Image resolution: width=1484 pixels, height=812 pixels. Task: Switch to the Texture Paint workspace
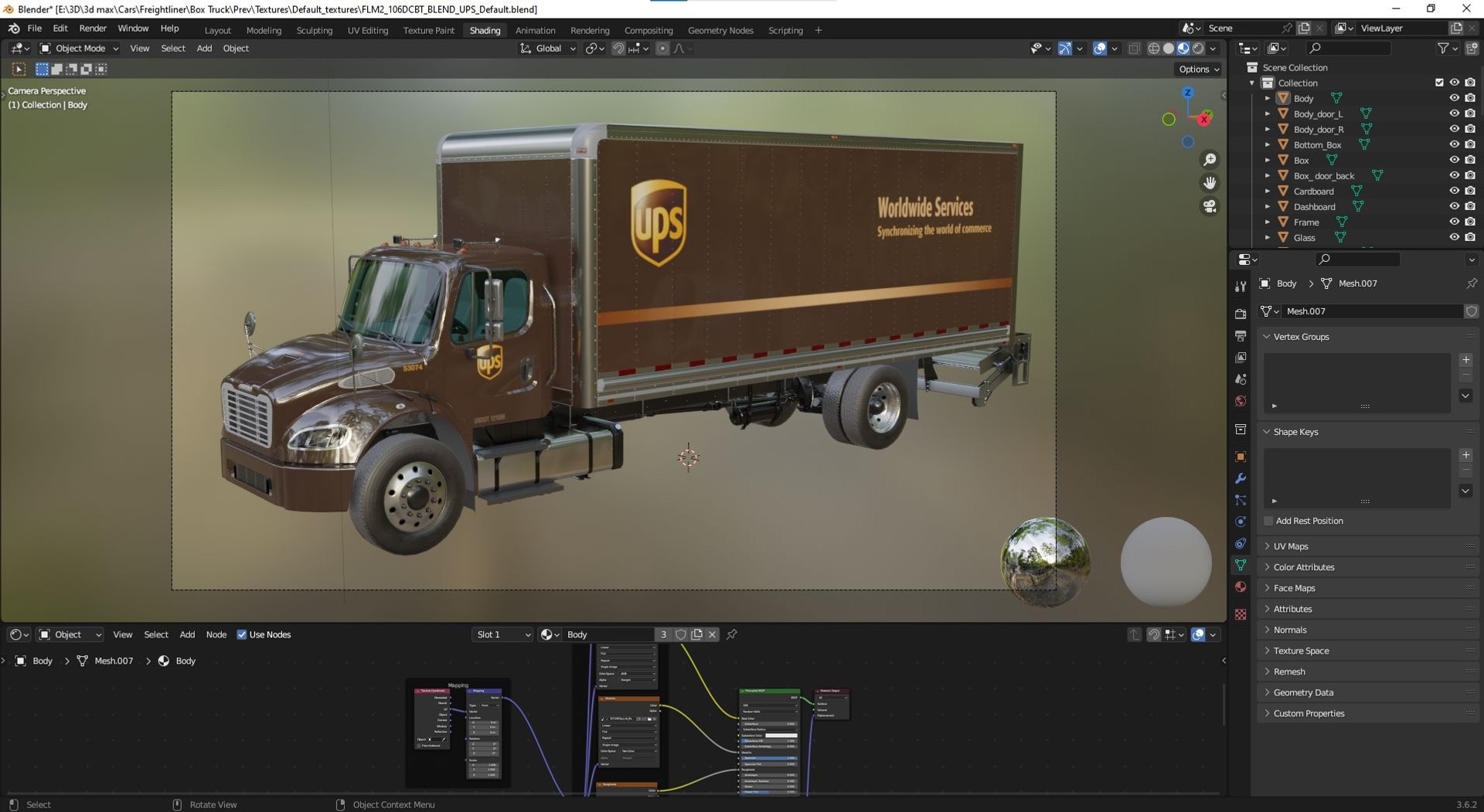tap(428, 30)
